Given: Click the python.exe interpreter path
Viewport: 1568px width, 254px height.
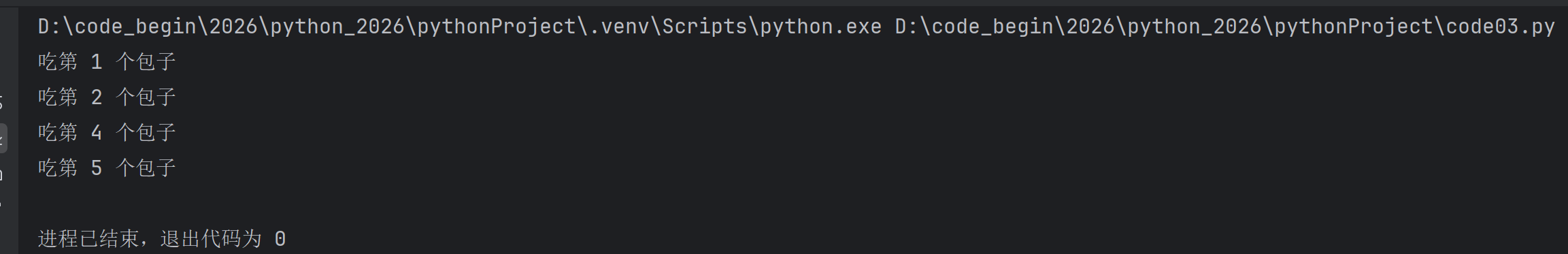Looking at the screenshot, I should click(x=460, y=27).
